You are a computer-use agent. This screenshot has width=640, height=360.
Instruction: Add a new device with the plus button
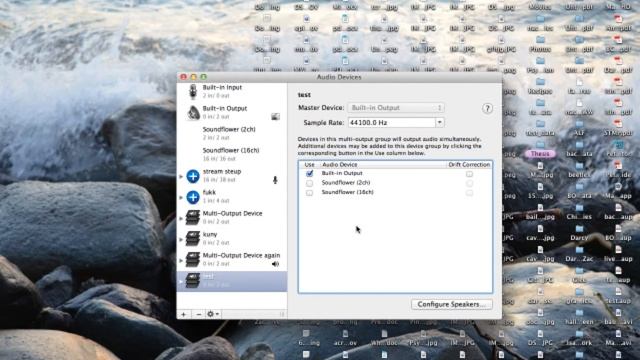(x=184, y=314)
